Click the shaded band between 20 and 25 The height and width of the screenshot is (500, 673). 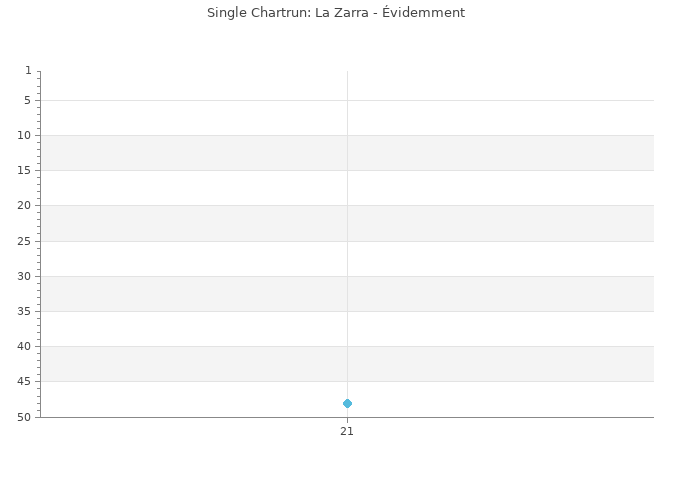tap(347, 223)
